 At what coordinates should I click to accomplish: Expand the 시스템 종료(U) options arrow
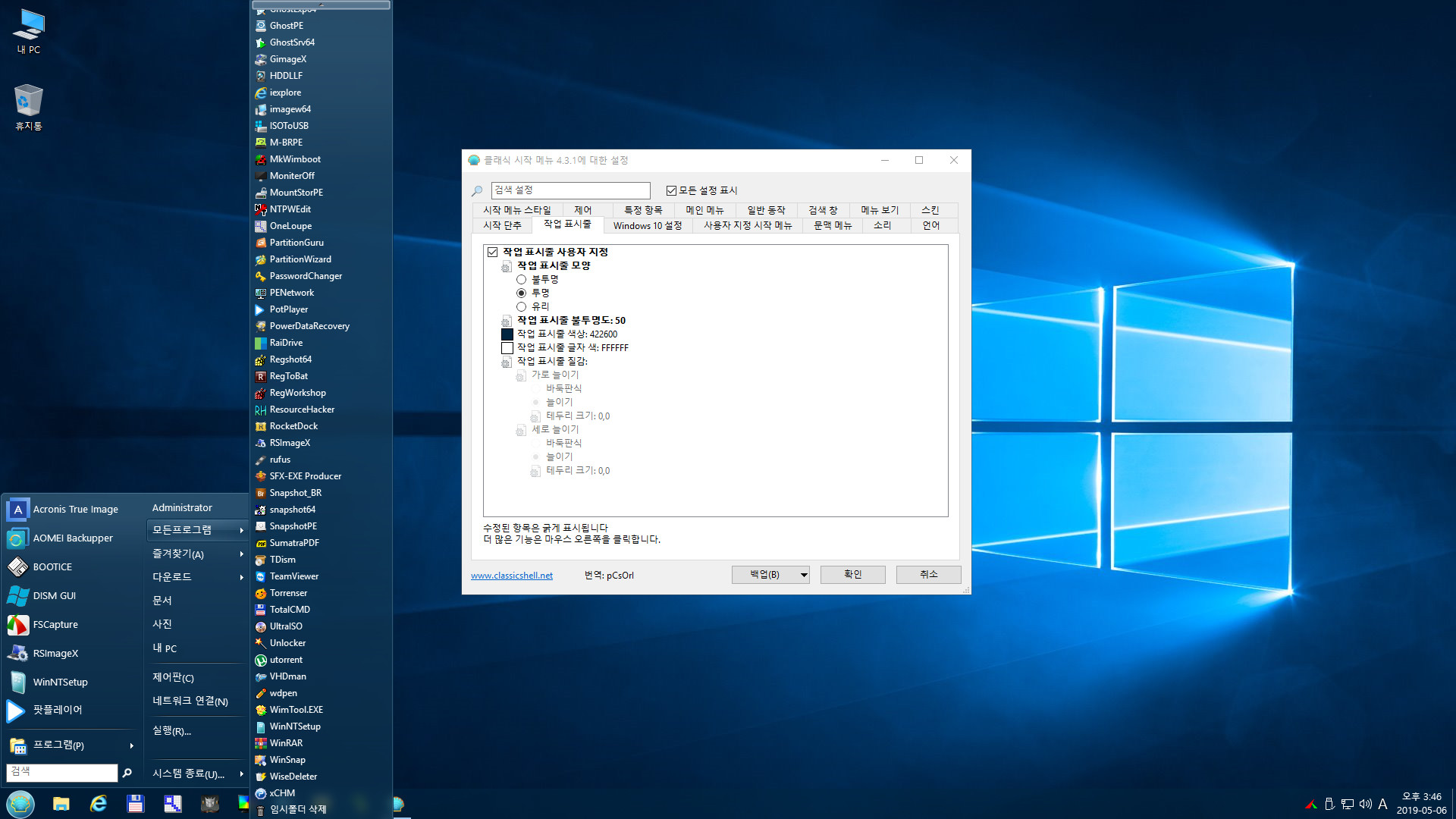[x=242, y=774]
